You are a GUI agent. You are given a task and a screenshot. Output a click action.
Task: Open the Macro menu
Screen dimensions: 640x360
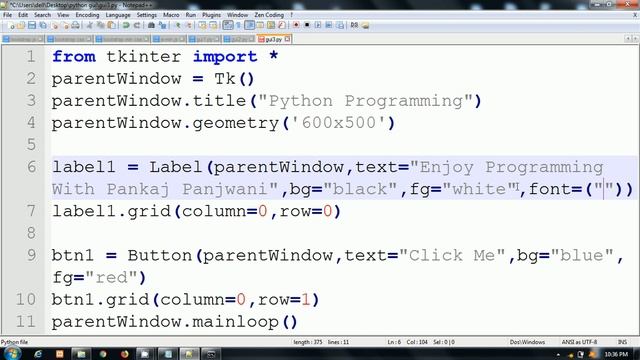171,15
